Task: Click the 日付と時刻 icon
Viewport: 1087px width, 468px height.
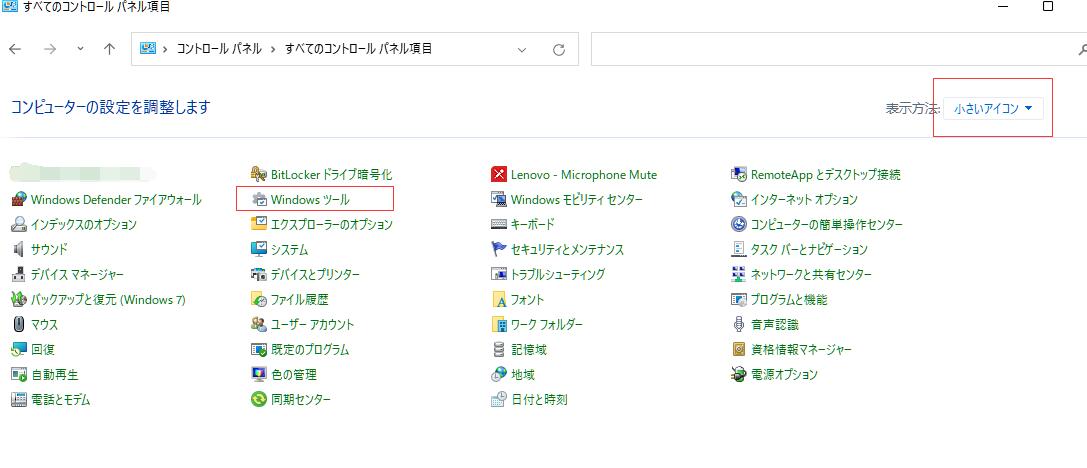Action: tap(499, 399)
